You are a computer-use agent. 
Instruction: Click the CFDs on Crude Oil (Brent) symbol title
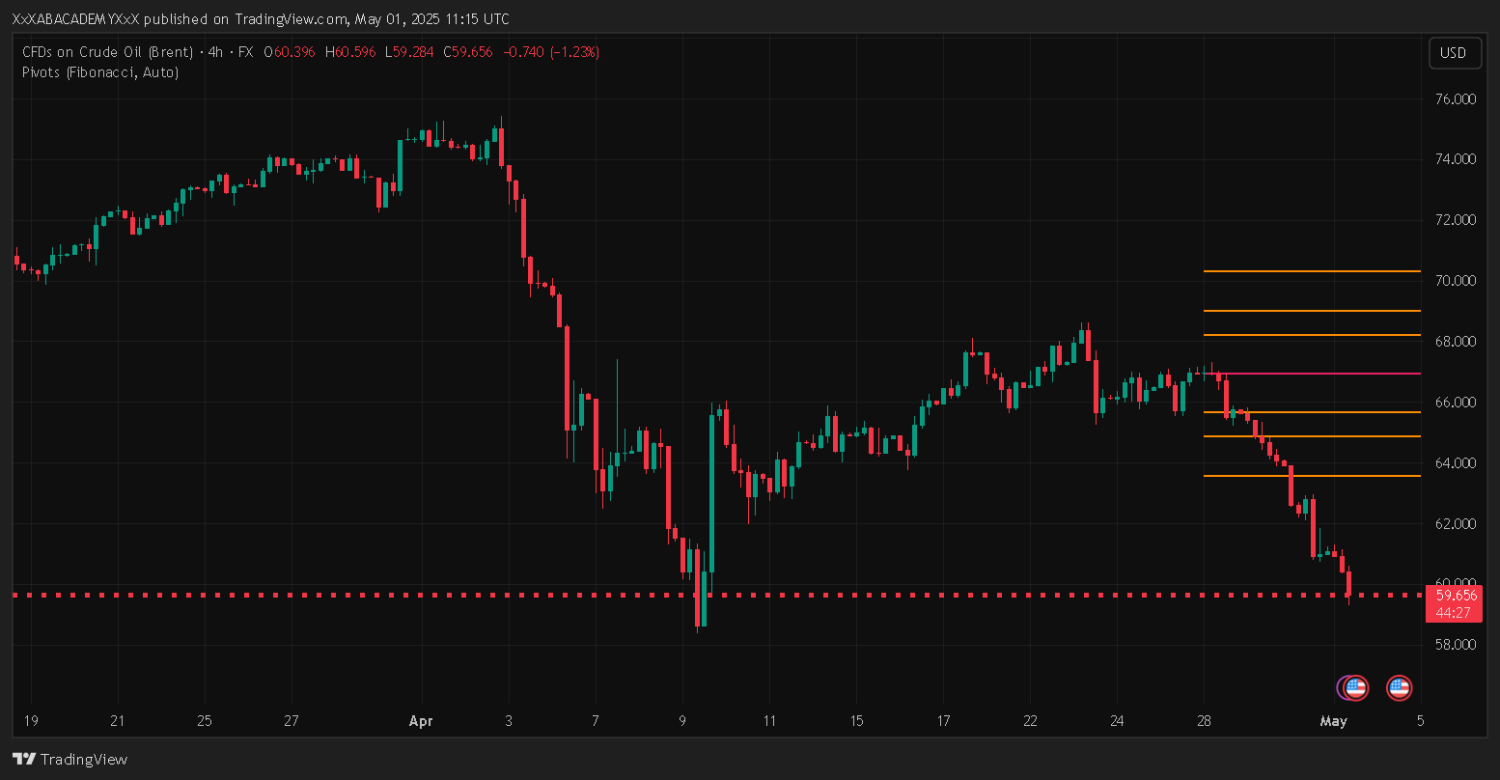click(110, 52)
